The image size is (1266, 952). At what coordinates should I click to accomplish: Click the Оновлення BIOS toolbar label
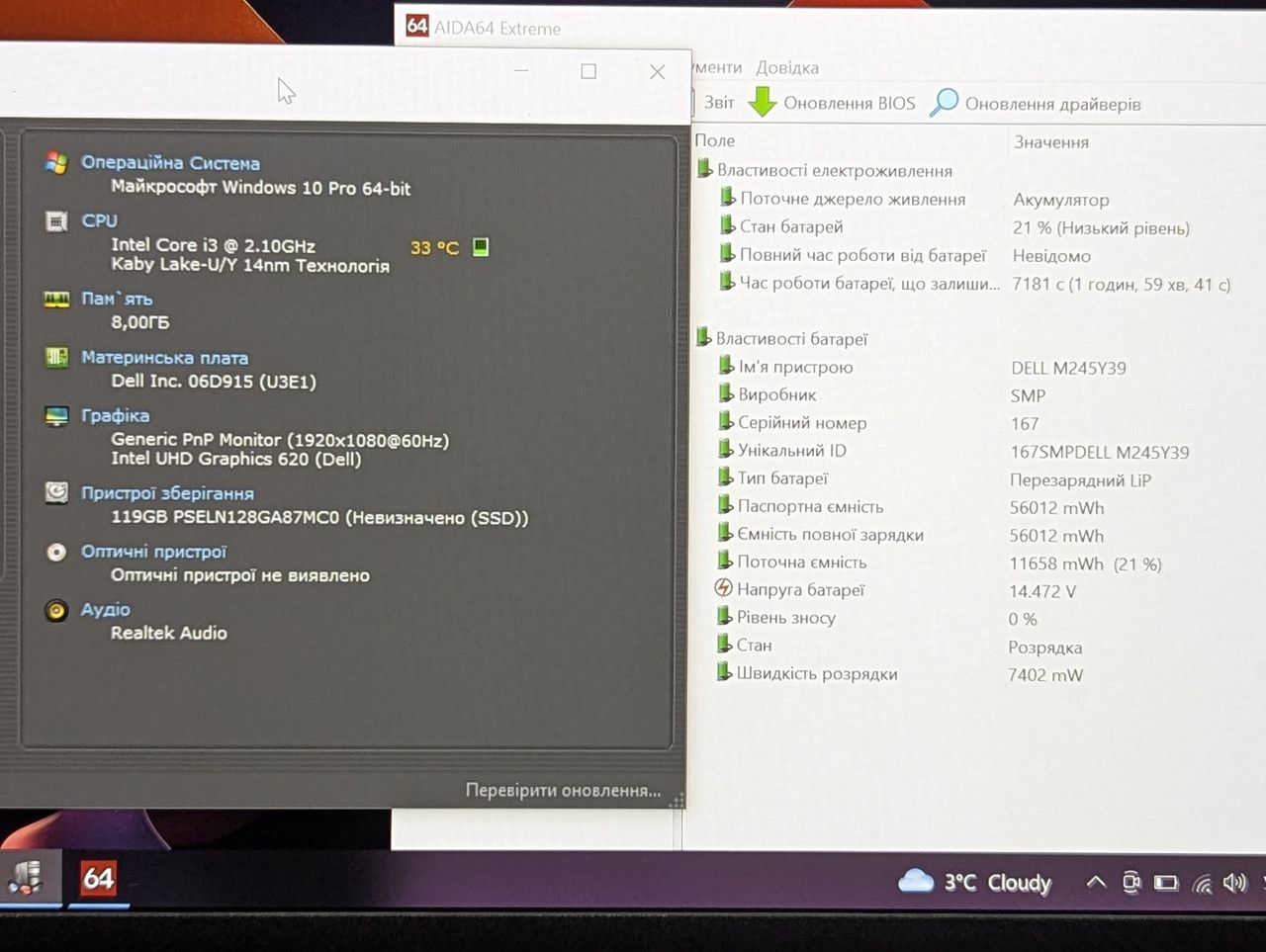[849, 103]
